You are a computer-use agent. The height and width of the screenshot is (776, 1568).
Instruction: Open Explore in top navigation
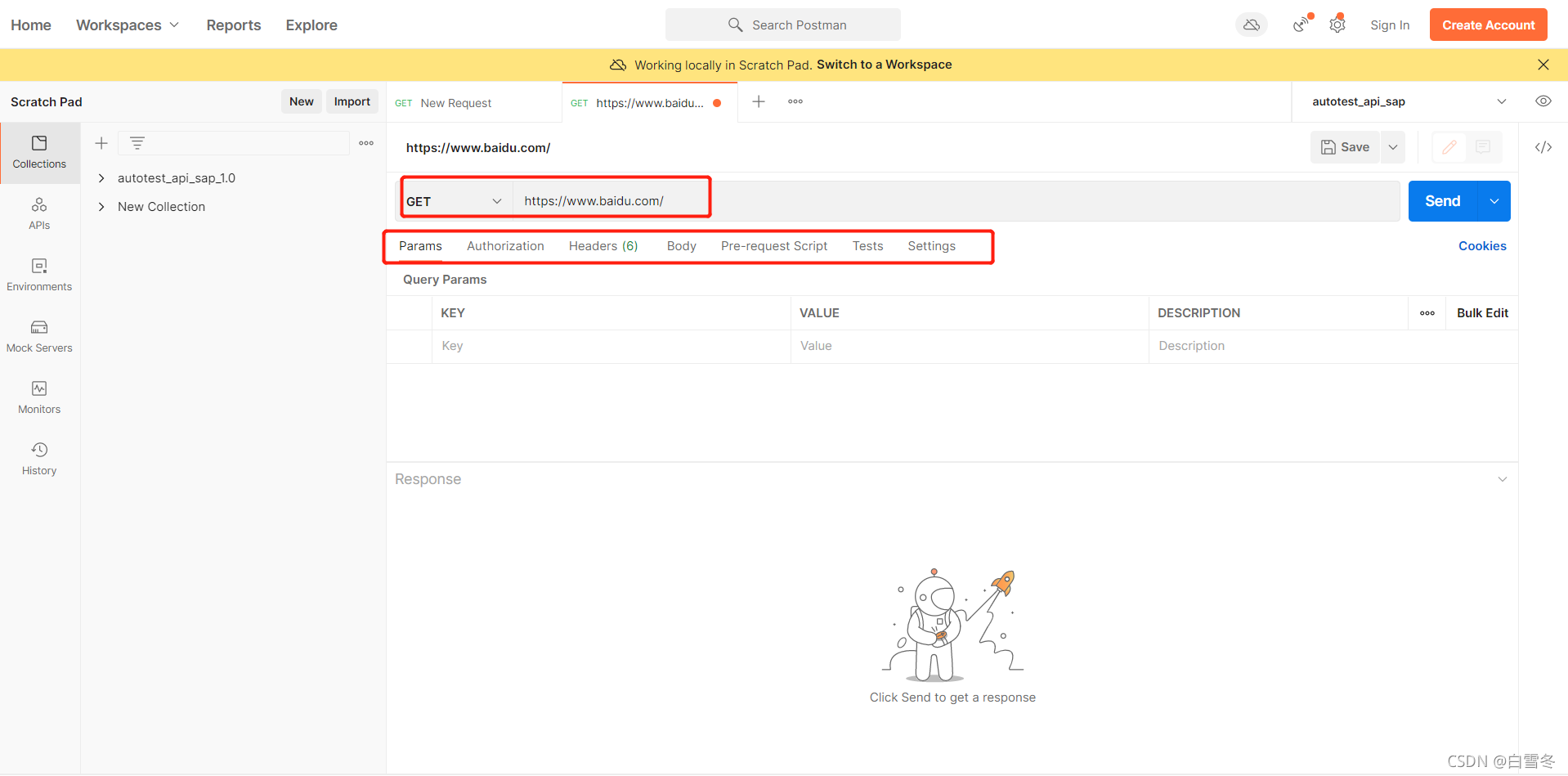tap(311, 25)
